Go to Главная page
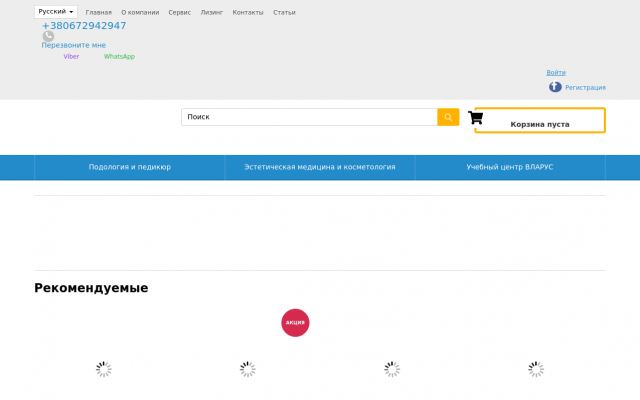The width and height of the screenshot is (640, 400). click(x=98, y=13)
